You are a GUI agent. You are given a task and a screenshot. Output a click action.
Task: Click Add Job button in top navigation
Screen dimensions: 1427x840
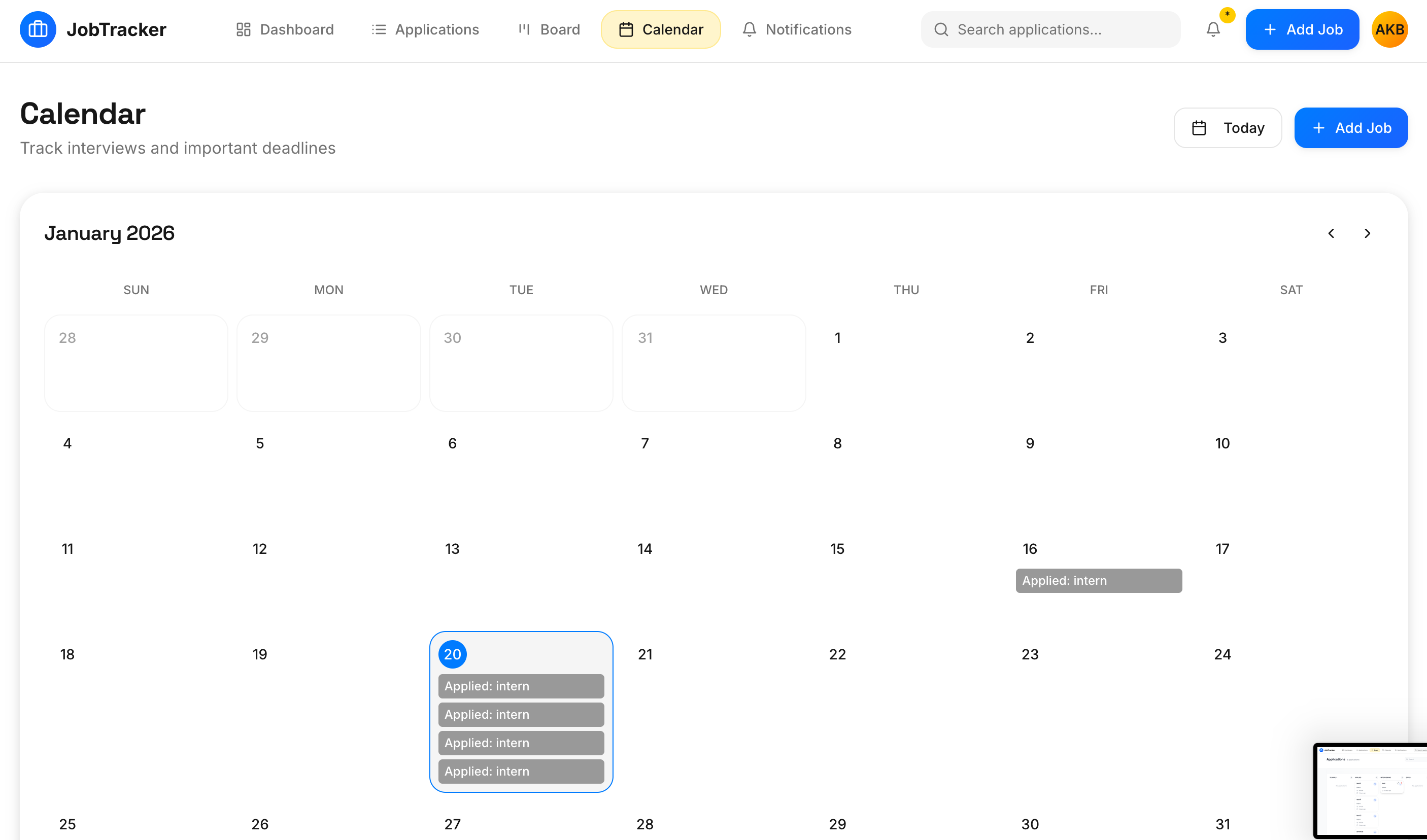pyautogui.click(x=1303, y=29)
